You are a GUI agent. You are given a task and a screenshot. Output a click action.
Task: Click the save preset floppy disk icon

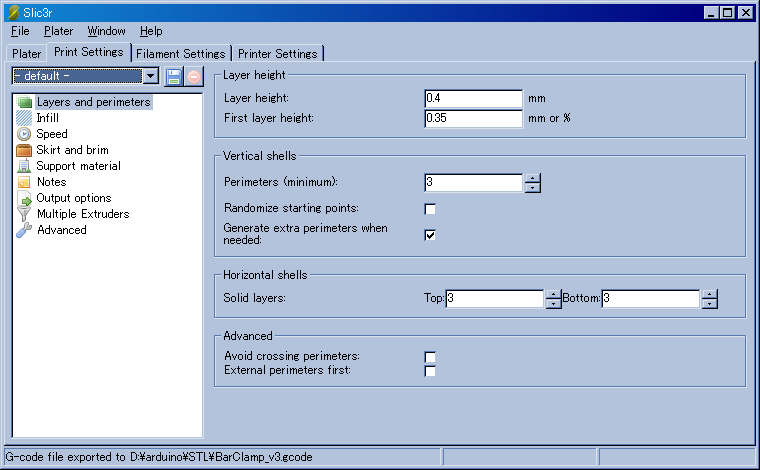[174, 76]
